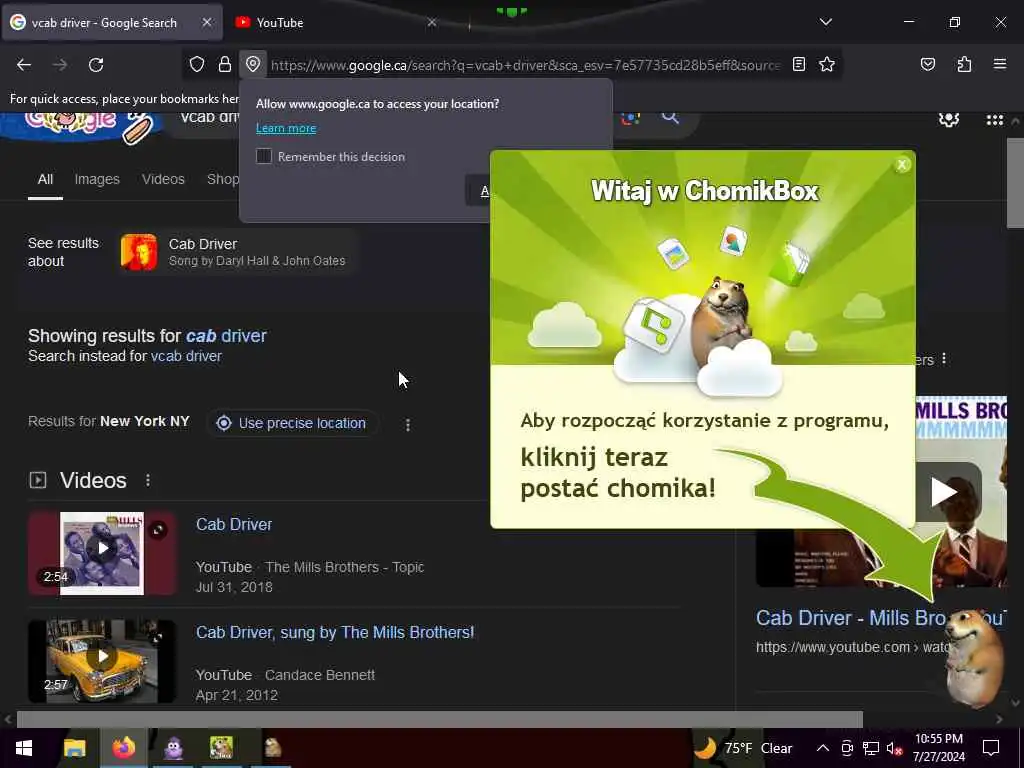
Task: Reload the page with the refresh icon
Action: coord(96,65)
